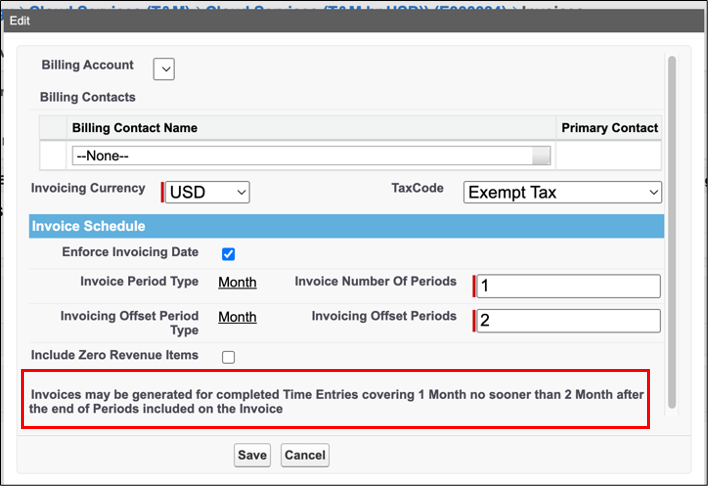
Task: Click the TaxCode label
Action: click(x=417, y=188)
